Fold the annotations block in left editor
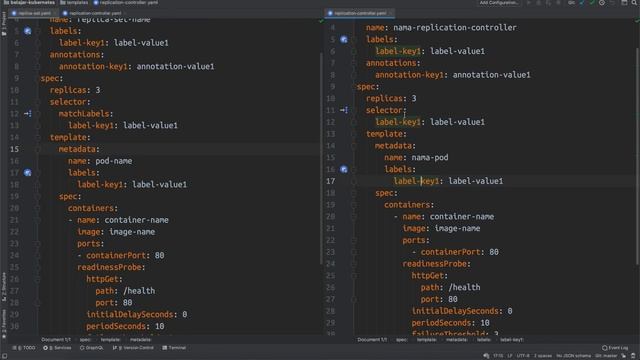640x360 pixels. 37,55
